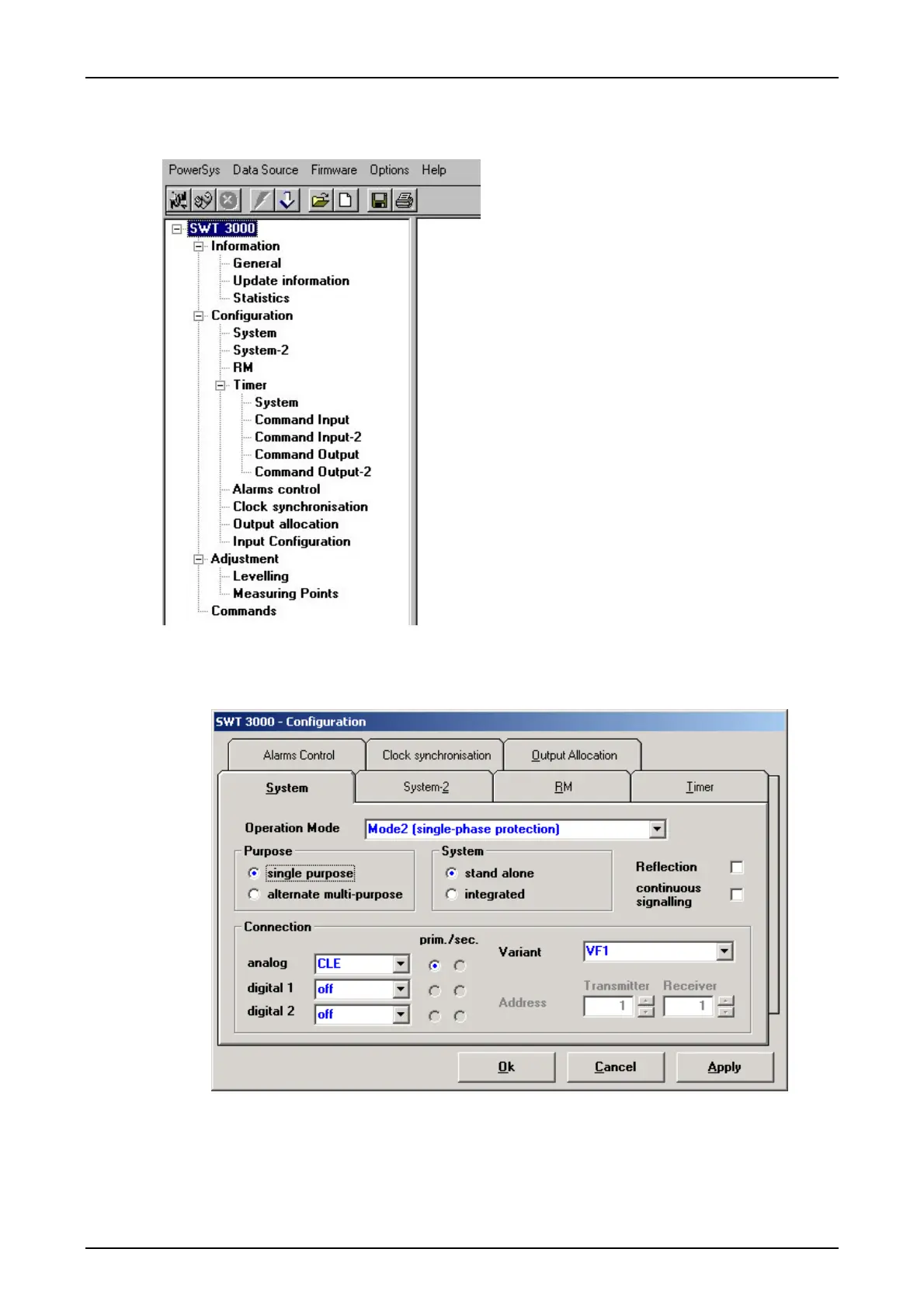Switch to the Output Allocation tab
Viewport: 924px width, 1308px height.
574,755
